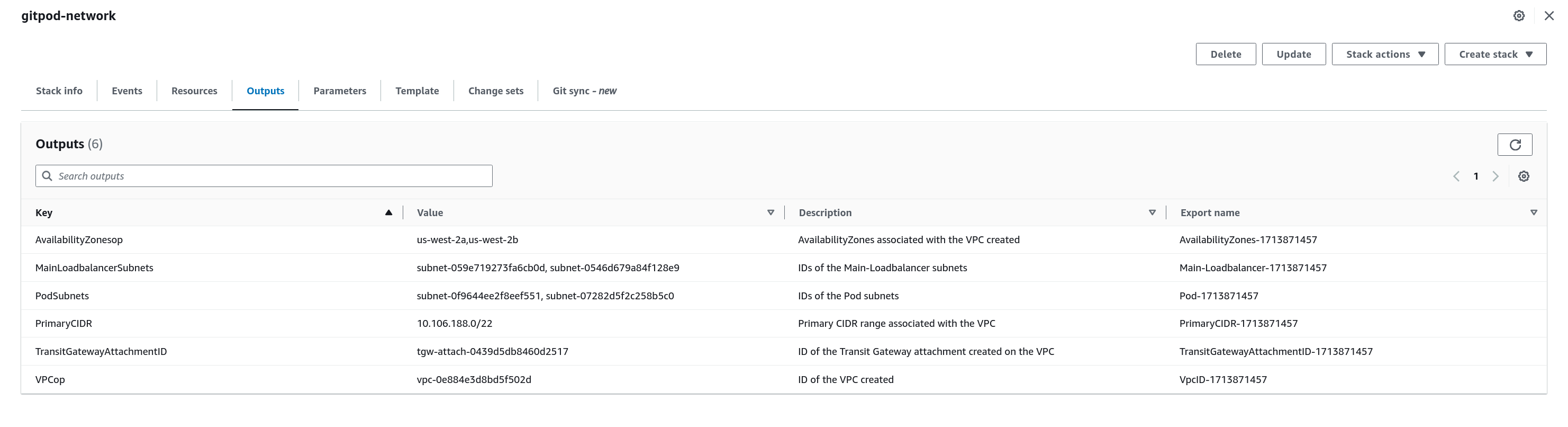Click the search magnifier icon
1568x427 pixels.
click(47, 176)
